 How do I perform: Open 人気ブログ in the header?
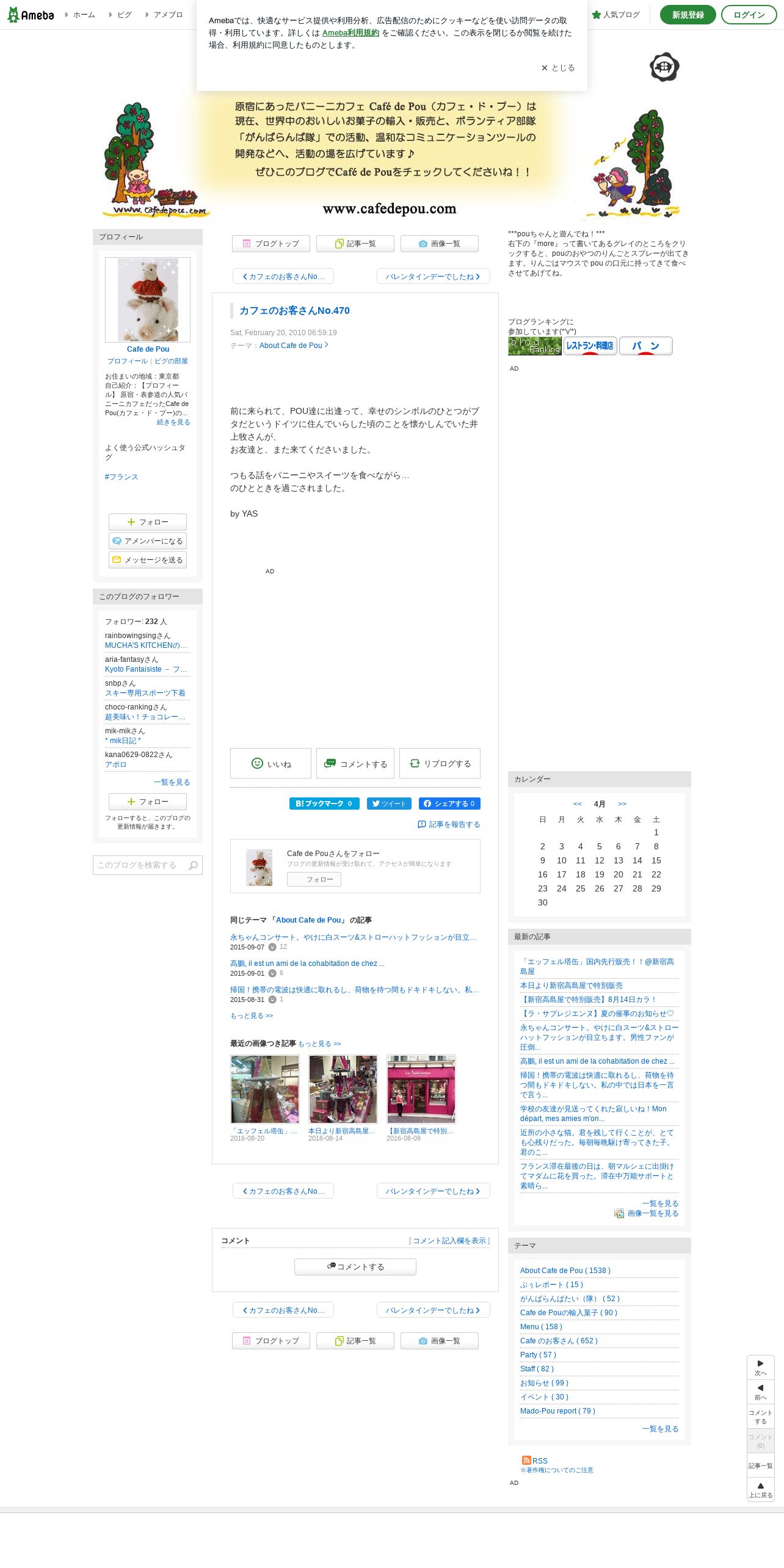pyautogui.click(x=616, y=15)
